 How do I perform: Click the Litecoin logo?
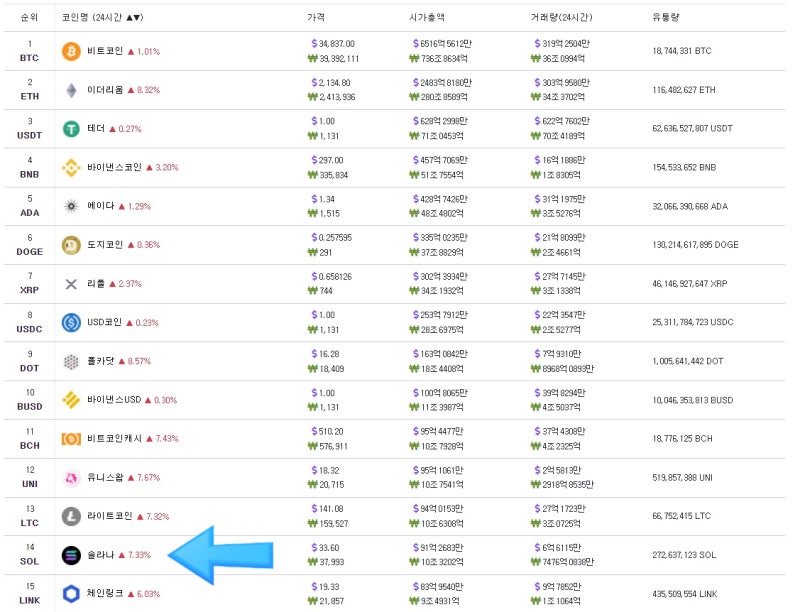click(71, 517)
